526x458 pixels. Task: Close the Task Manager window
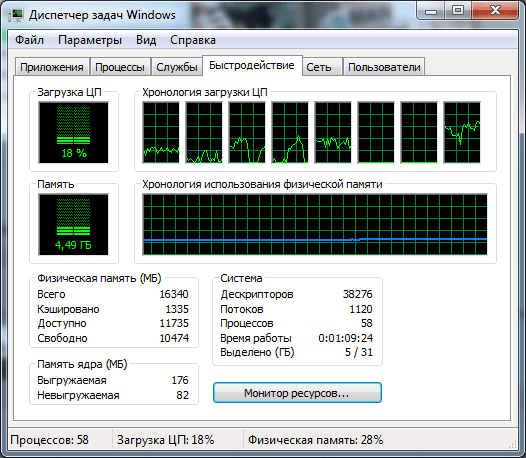[495, 11]
